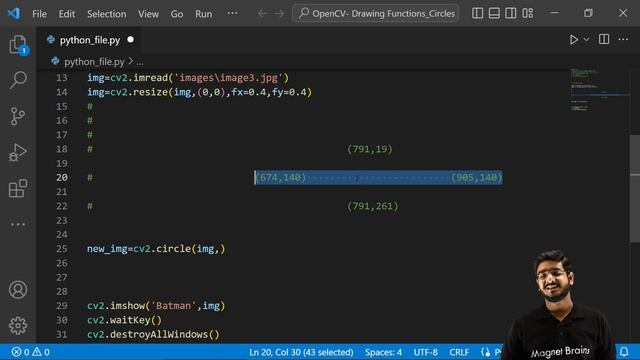640x360 pixels.
Task: Click python_file.py in the breadcrumb
Action: click(94, 62)
